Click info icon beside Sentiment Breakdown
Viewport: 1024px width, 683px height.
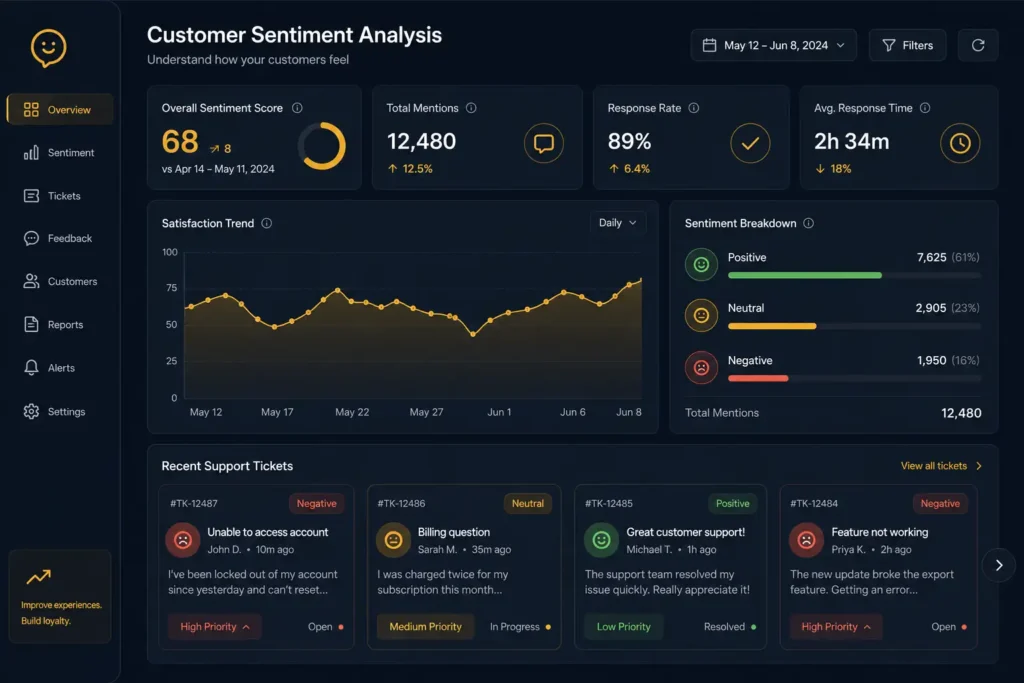(x=808, y=223)
